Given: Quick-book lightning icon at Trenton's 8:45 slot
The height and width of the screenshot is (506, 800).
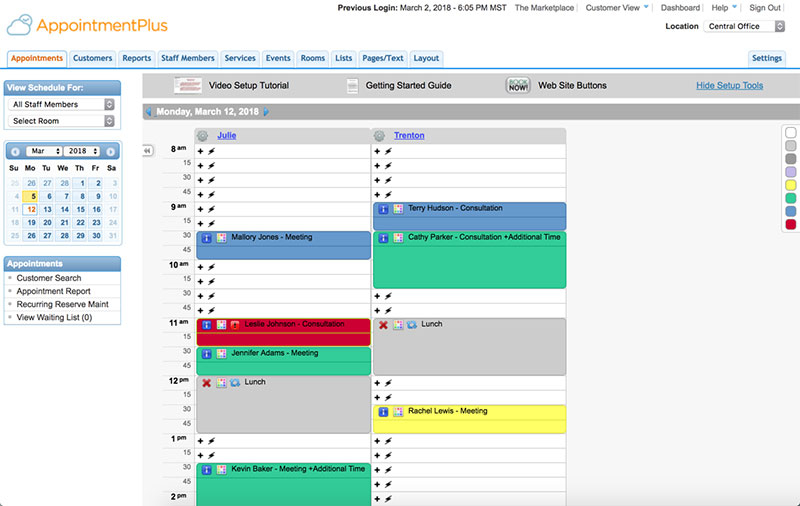Looking at the screenshot, I should tap(388, 194).
